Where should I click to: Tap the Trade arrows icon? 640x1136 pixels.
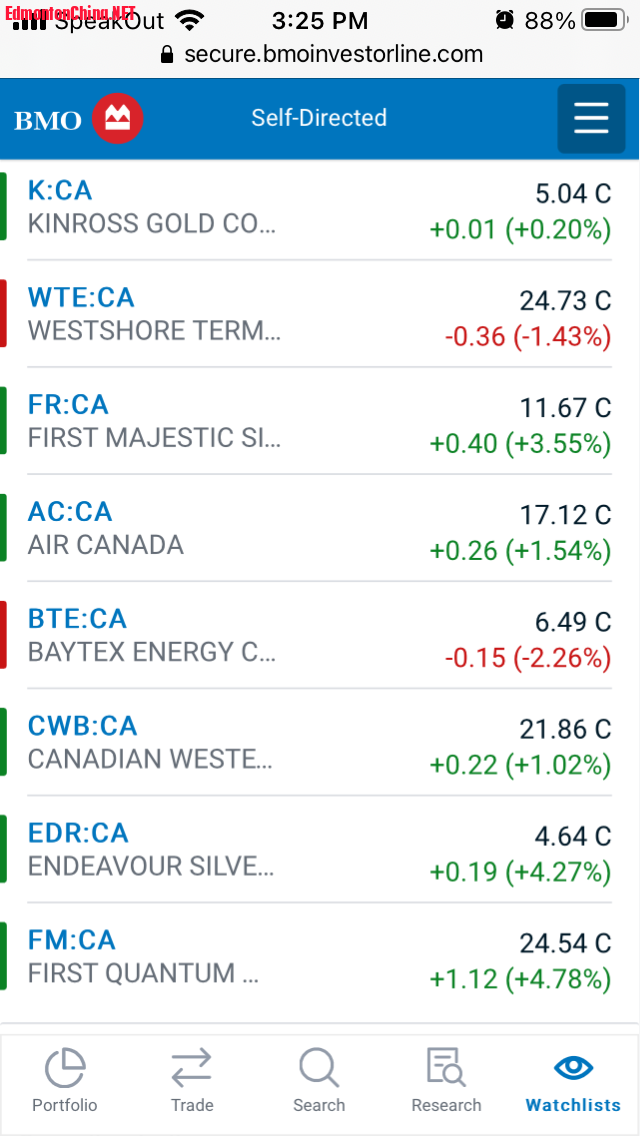[x=191, y=1068]
